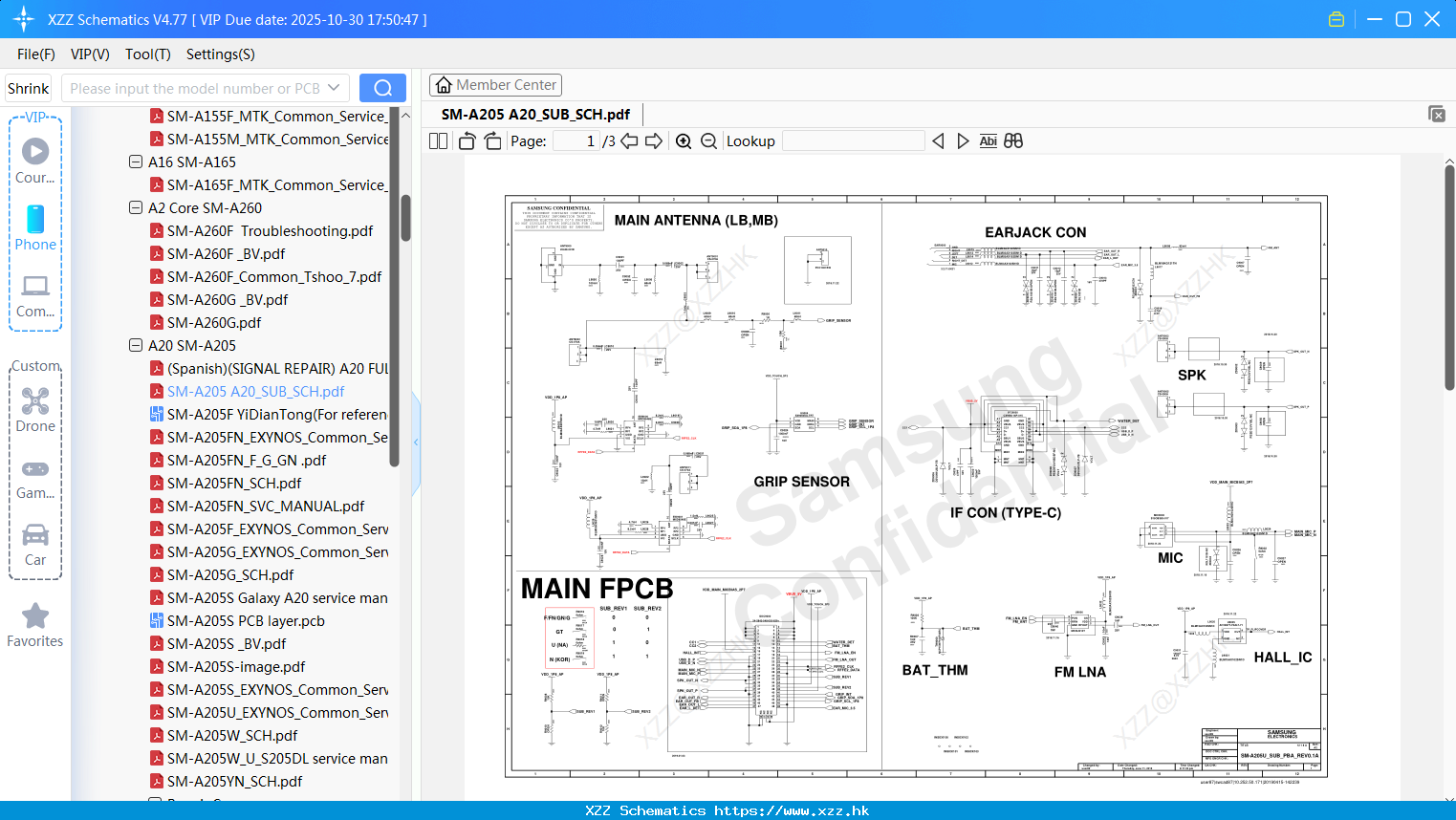Viewport: 1456px width, 820px height.
Task: Zoom out of the schematic
Action: tap(708, 141)
